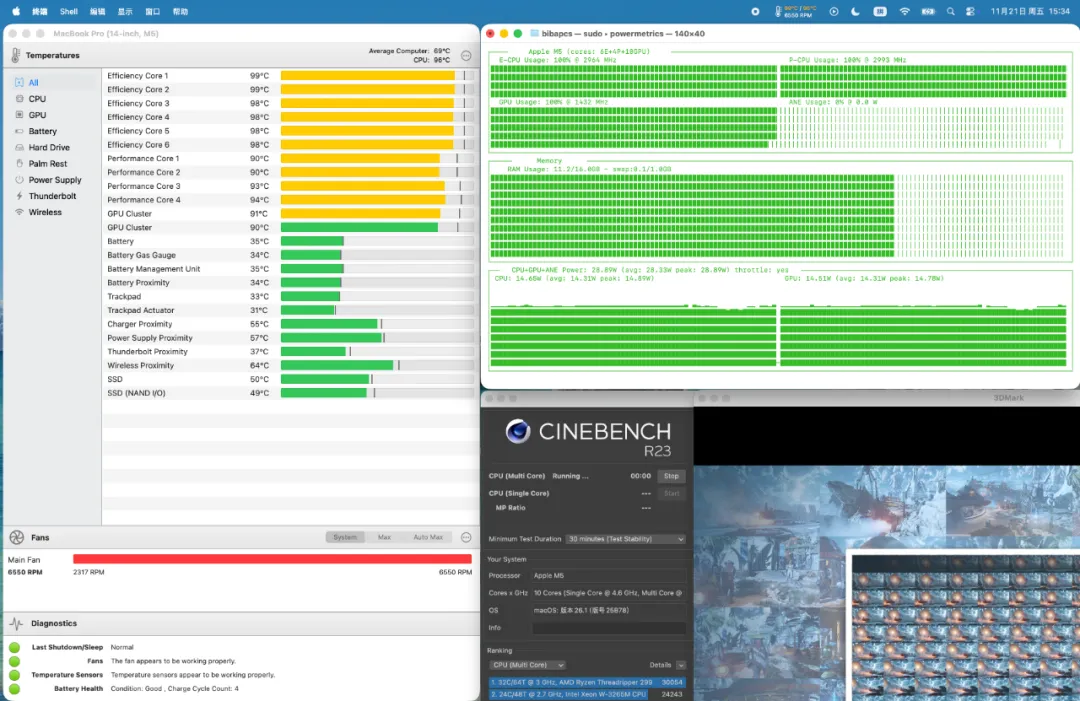Open the Focus moon icon in the menu bar
Viewport: 1080px width, 701px height.
[x=855, y=11]
